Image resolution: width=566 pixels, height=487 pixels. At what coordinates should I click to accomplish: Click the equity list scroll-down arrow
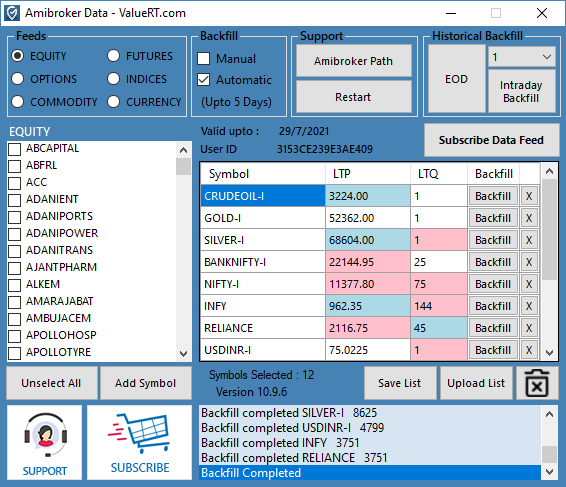(x=183, y=353)
